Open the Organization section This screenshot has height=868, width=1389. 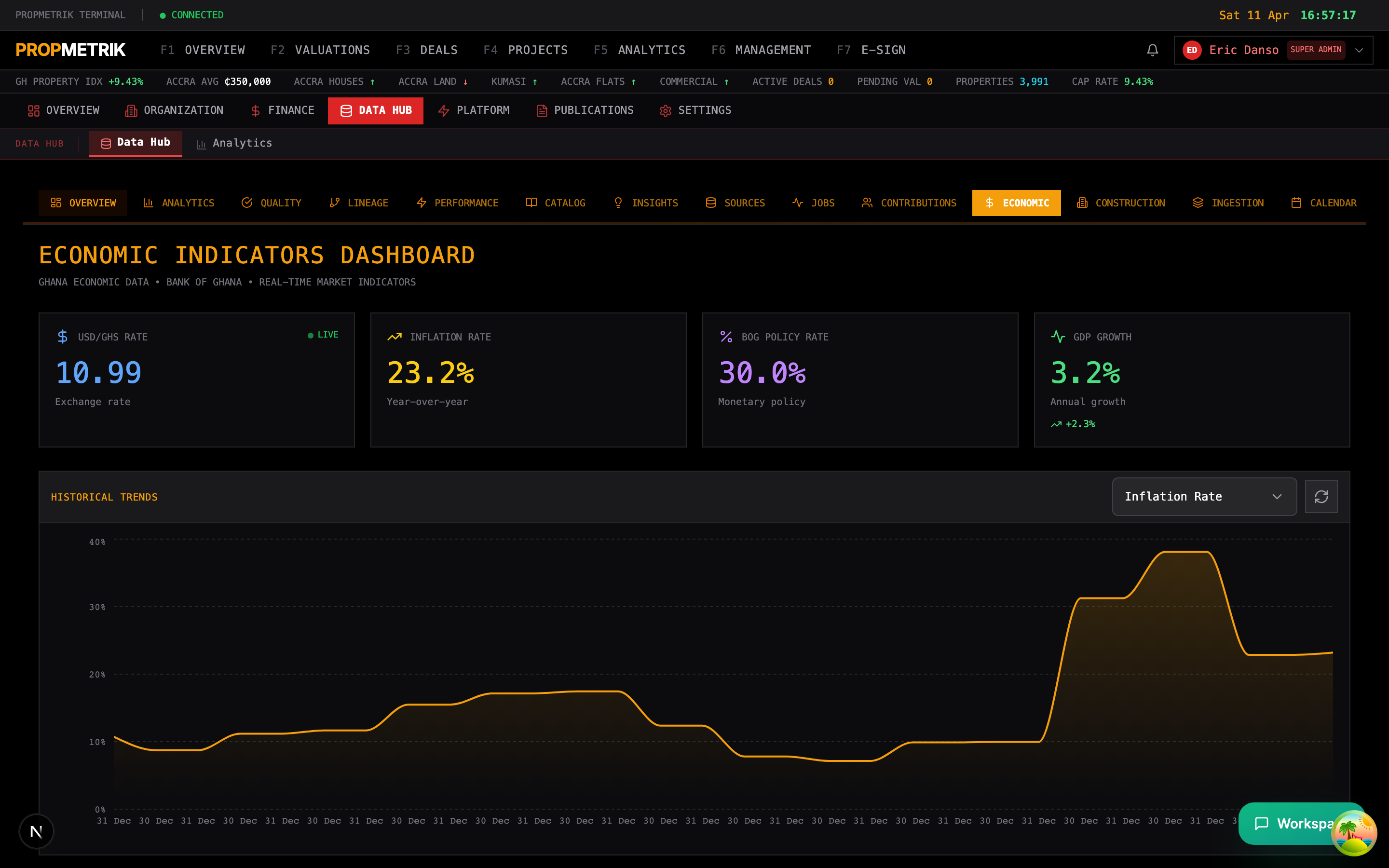click(174, 110)
